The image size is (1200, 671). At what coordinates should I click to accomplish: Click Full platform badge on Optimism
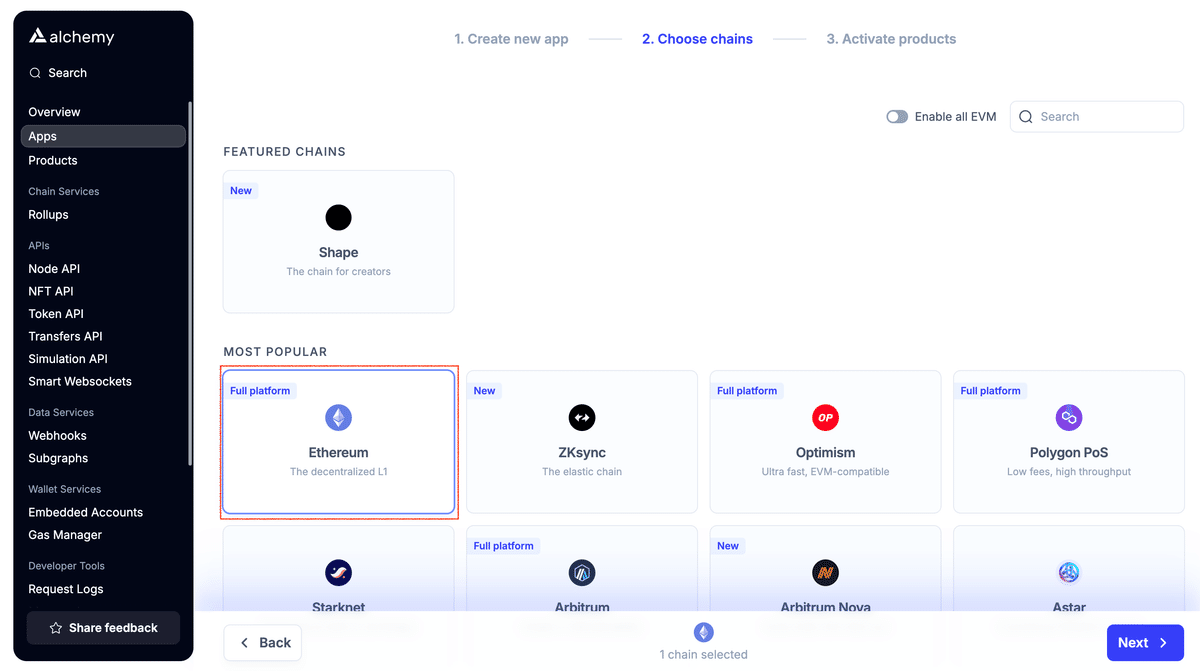[747, 391]
